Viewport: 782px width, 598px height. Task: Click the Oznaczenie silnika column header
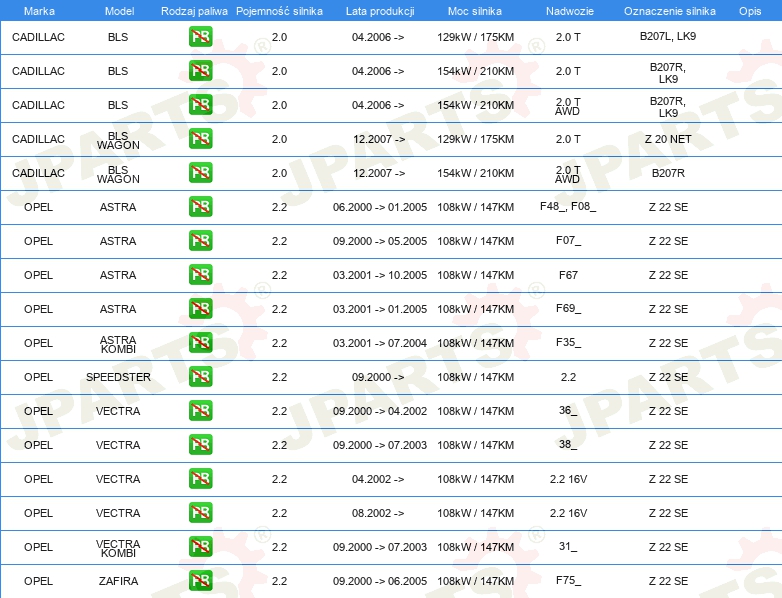669,11
